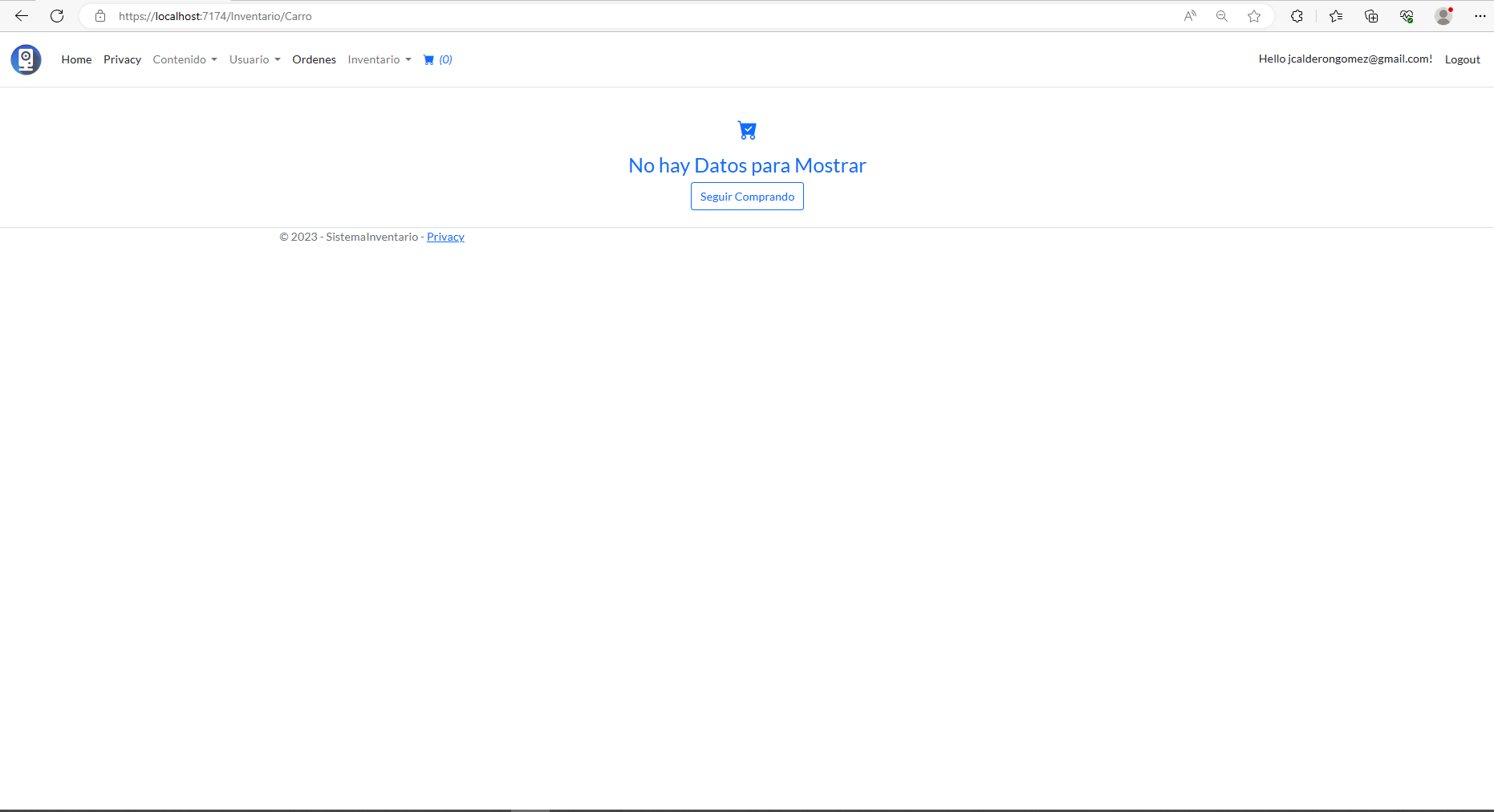Image resolution: width=1494 pixels, height=812 pixels.
Task: Click the site logo in the navbar
Action: pyautogui.click(x=26, y=59)
